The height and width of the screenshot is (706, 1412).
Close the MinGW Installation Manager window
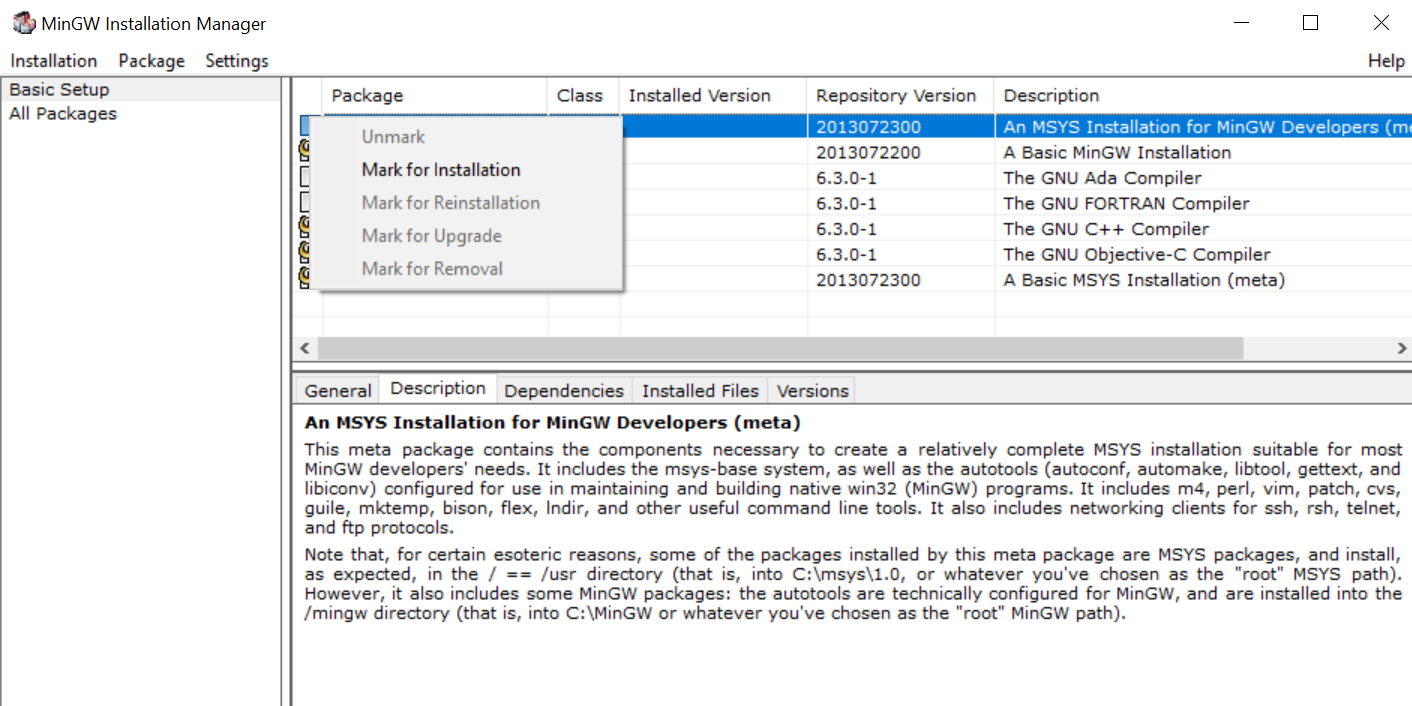point(1381,23)
